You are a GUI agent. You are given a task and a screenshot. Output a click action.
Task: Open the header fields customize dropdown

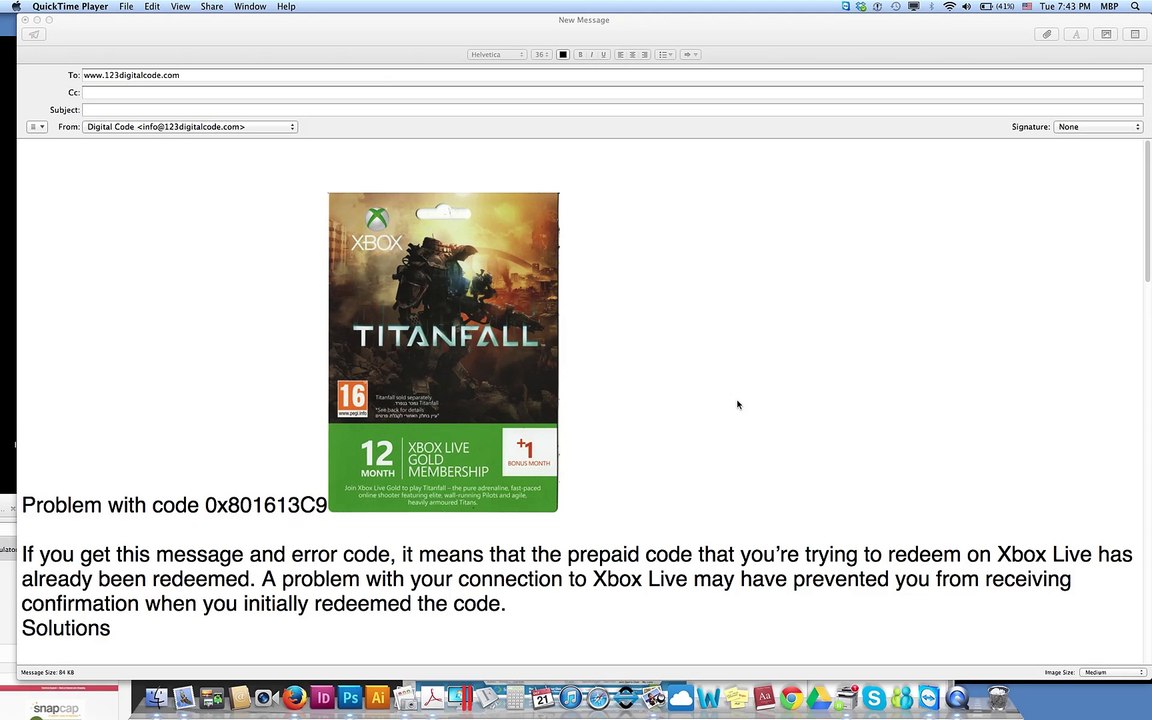[37, 127]
